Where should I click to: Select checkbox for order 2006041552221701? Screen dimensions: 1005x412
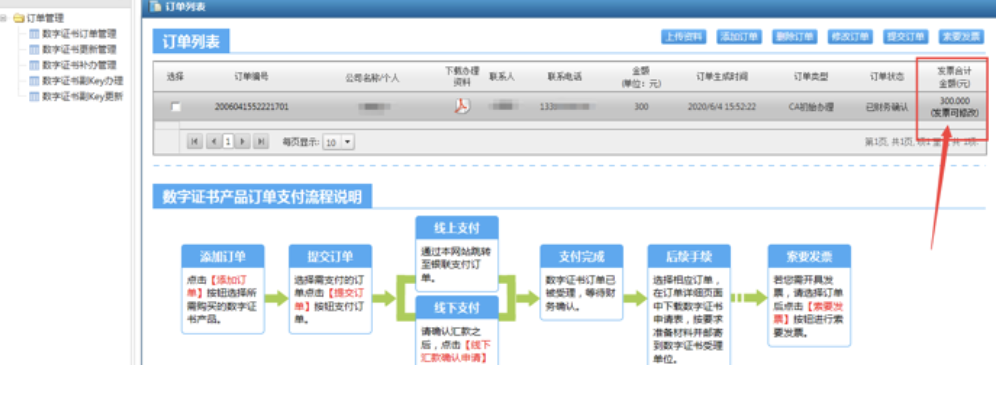pyautogui.click(x=176, y=107)
